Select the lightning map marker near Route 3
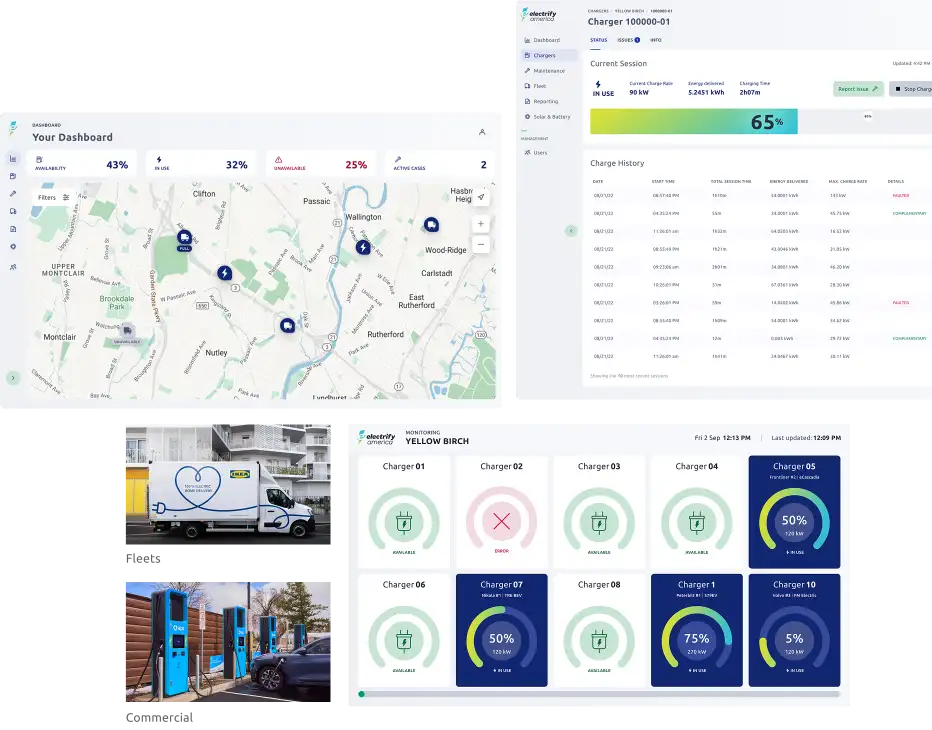Viewport: 932px width, 730px height. point(224,273)
